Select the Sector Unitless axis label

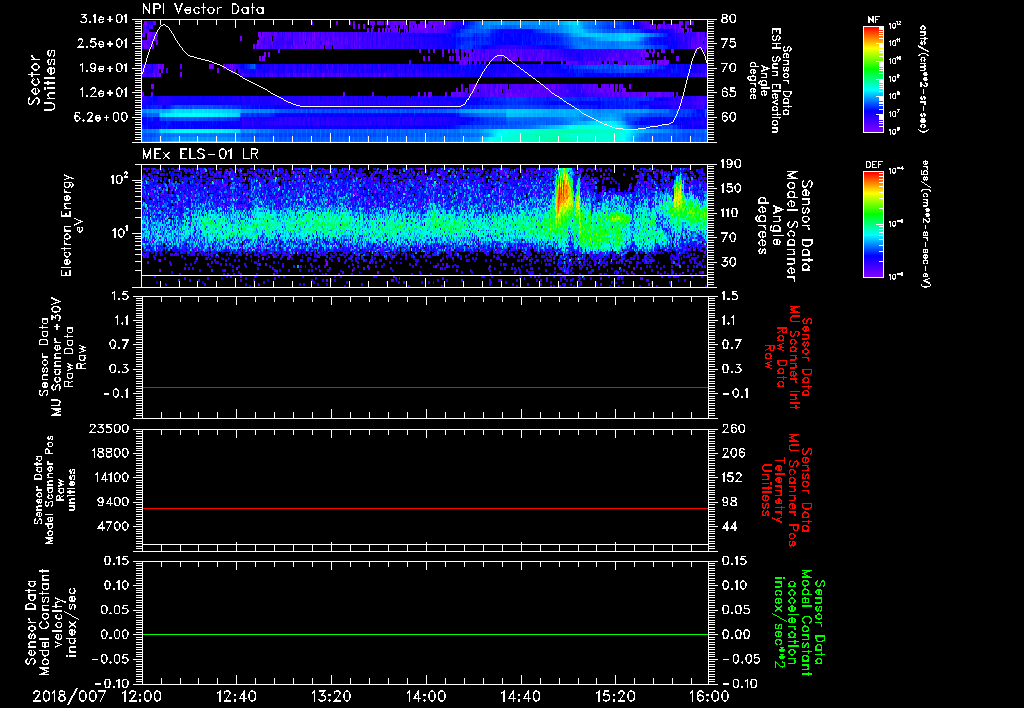click(41, 80)
